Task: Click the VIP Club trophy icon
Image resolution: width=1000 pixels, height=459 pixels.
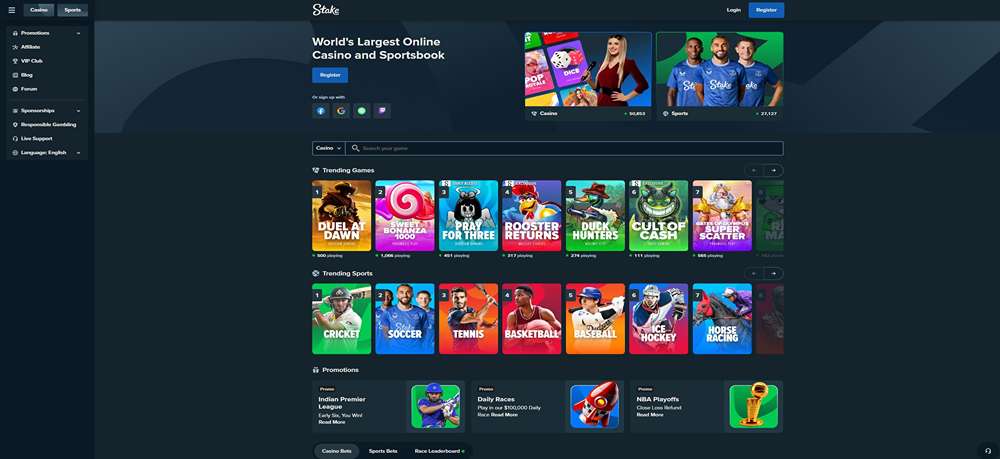Action: (x=15, y=61)
